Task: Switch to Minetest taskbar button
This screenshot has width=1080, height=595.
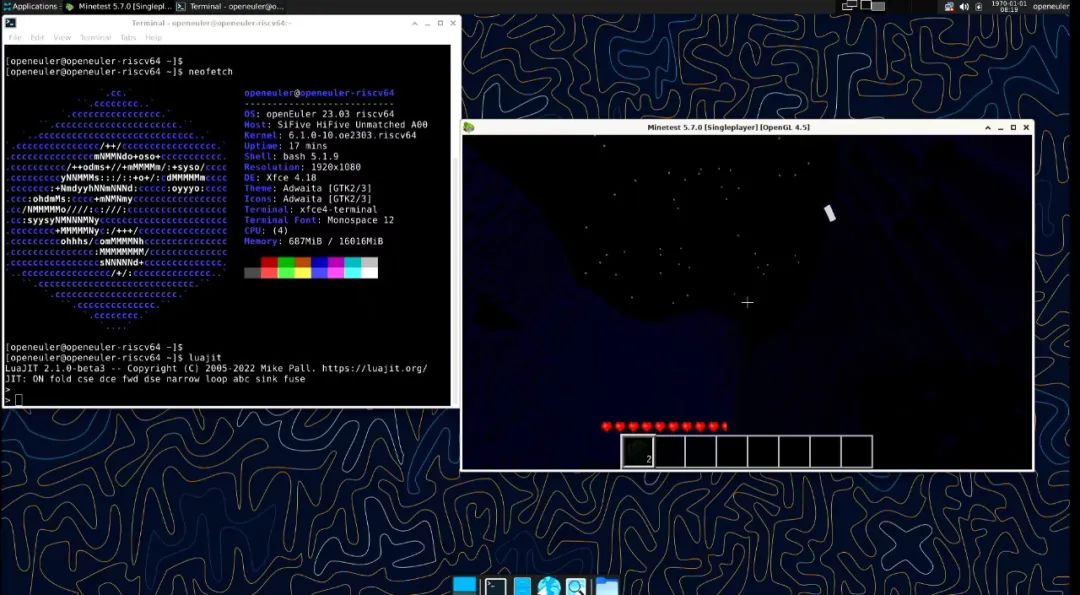Action: [117, 6]
